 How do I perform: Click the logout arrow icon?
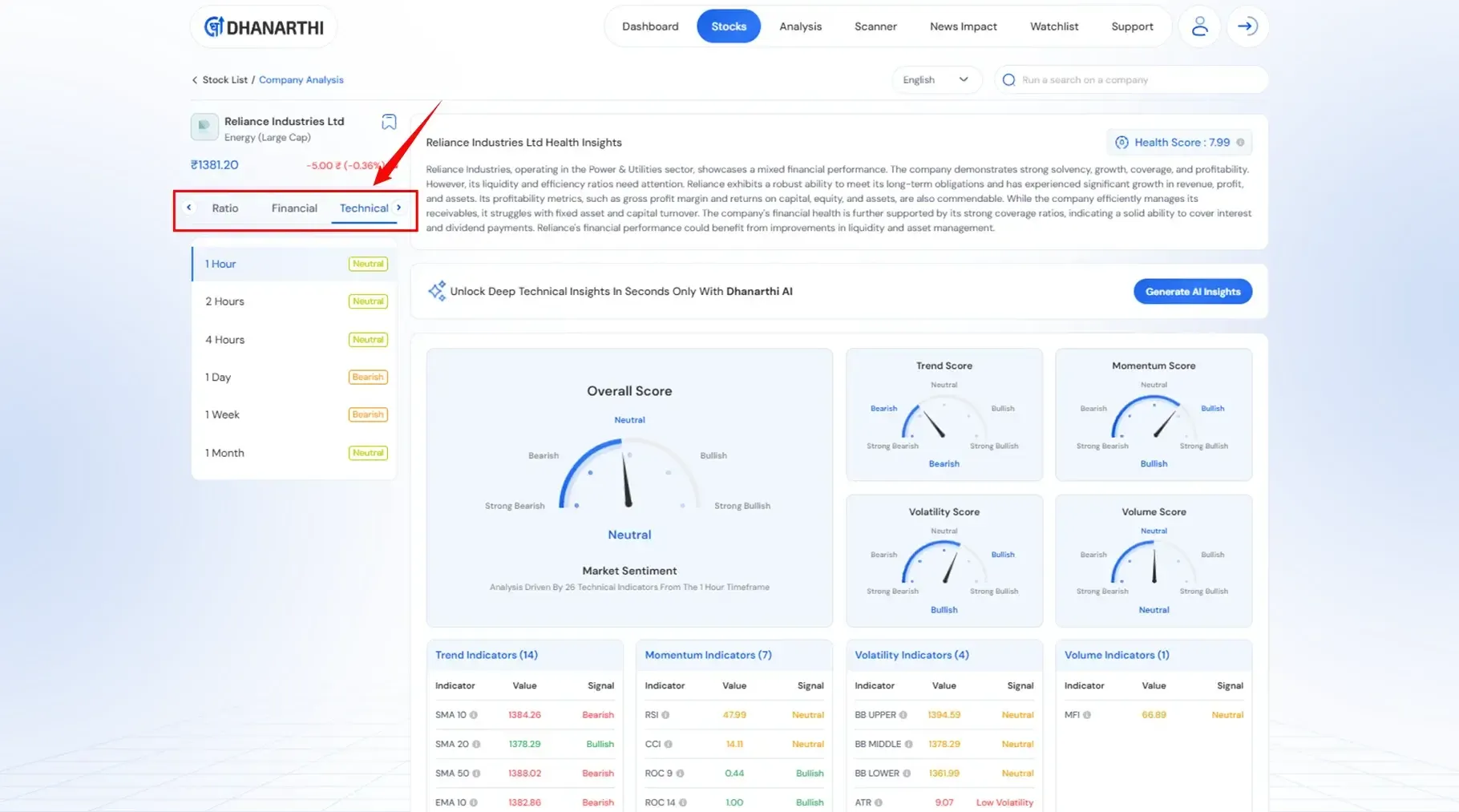pos(1247,26)
